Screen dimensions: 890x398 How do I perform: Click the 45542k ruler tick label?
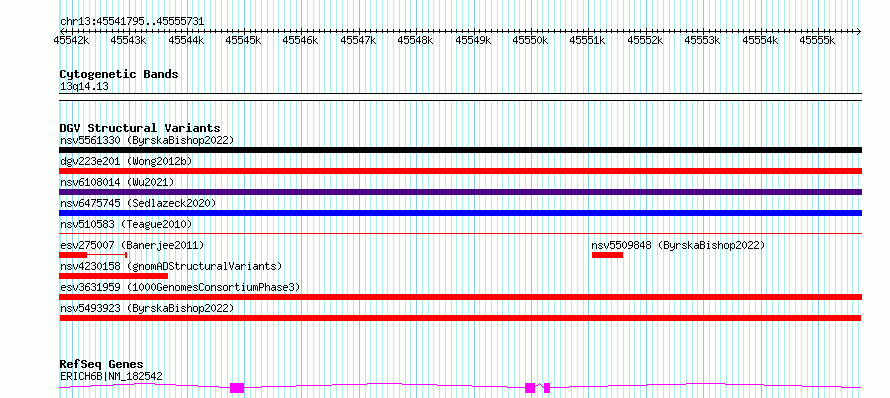(x=71, y=40)
